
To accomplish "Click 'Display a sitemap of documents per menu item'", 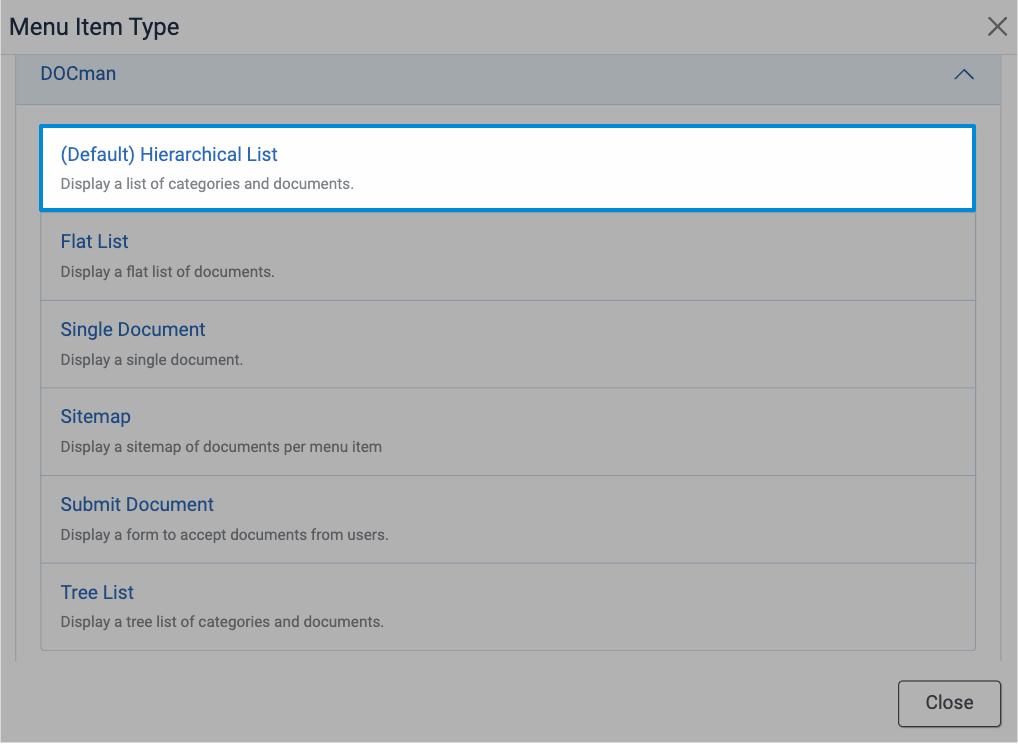I will point(221,447).
